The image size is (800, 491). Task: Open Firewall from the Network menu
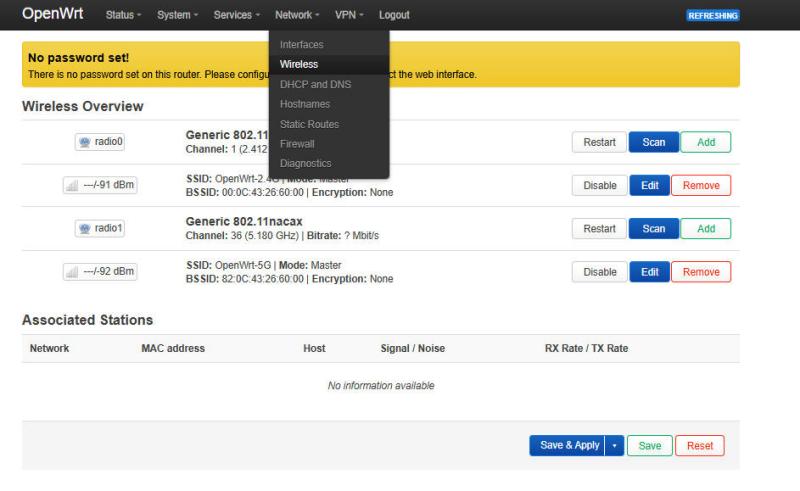(329, 144)
